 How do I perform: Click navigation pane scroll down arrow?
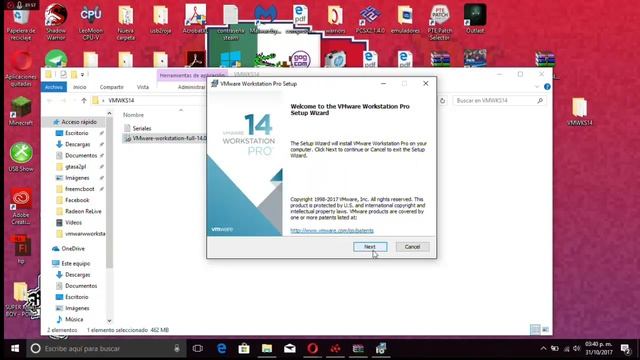click(109, 321)
